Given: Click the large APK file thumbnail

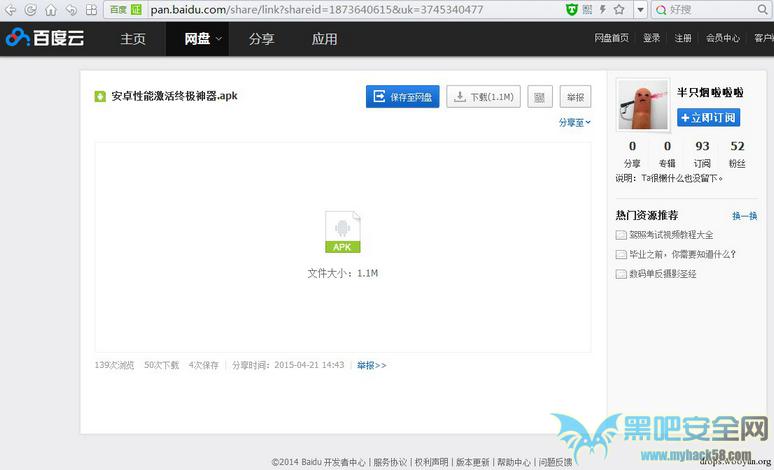Looking at the screenshot, I should [343, 232].
